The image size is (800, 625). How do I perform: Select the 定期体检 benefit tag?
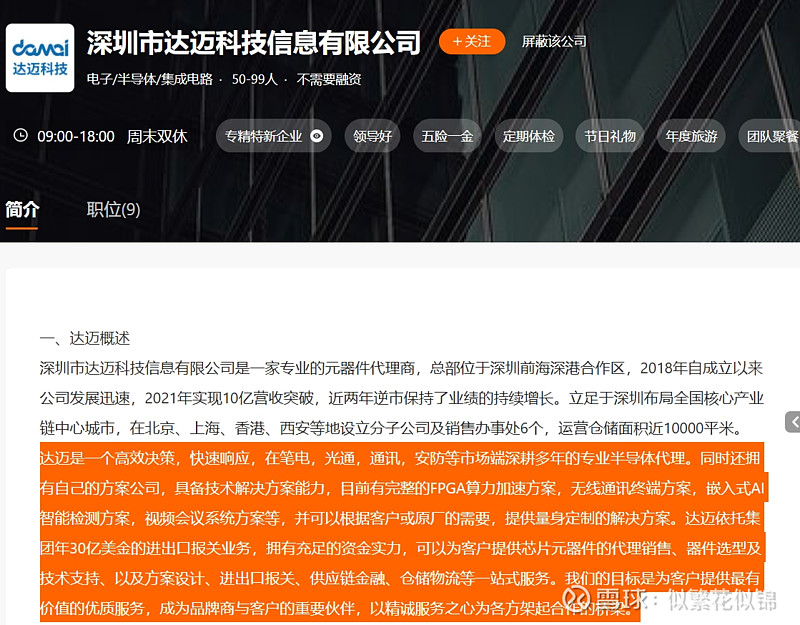(529, 136)
